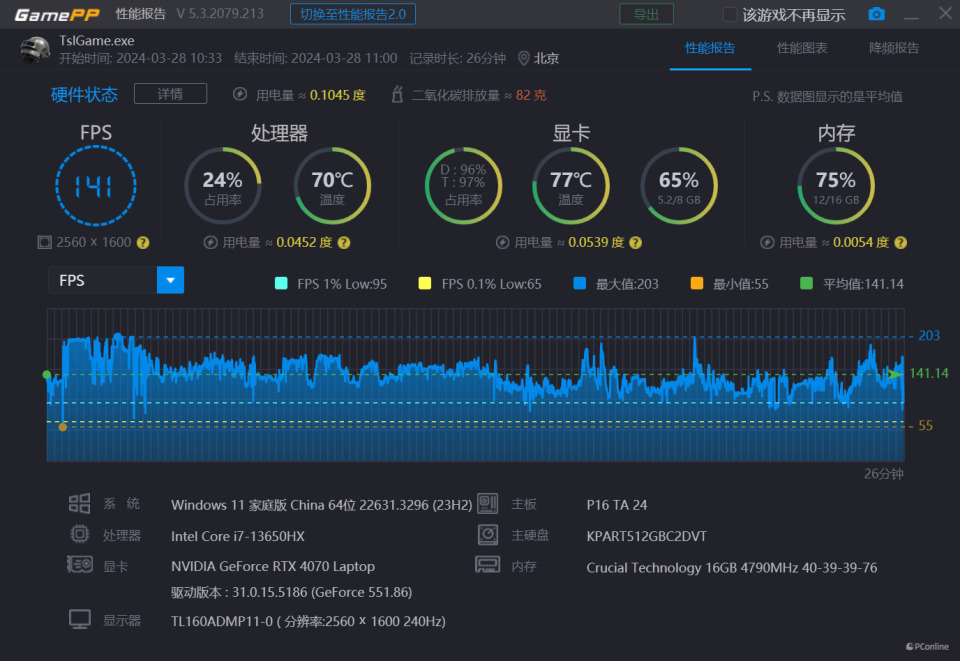This screenshot has height=661, width=960.
Task: Close the GamePP report window
Action: click(x=945, y=13)
